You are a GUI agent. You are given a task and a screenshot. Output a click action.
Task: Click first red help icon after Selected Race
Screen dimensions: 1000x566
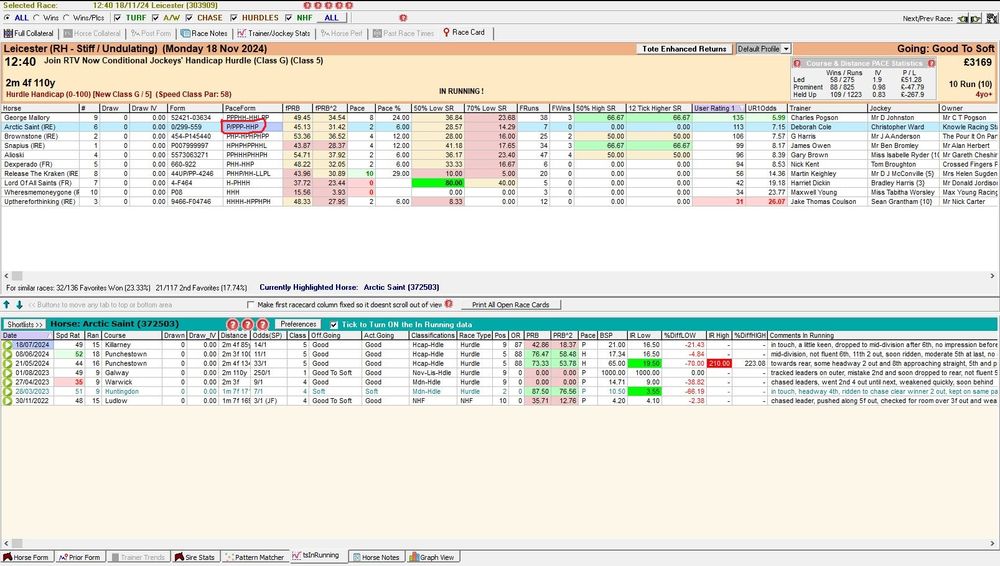[x=308, y=5]
